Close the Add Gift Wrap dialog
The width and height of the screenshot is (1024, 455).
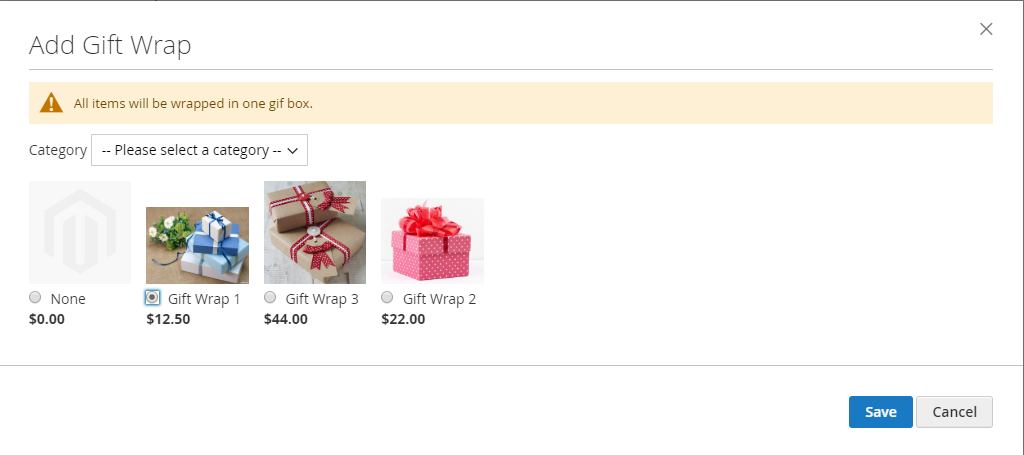(986, 29)
